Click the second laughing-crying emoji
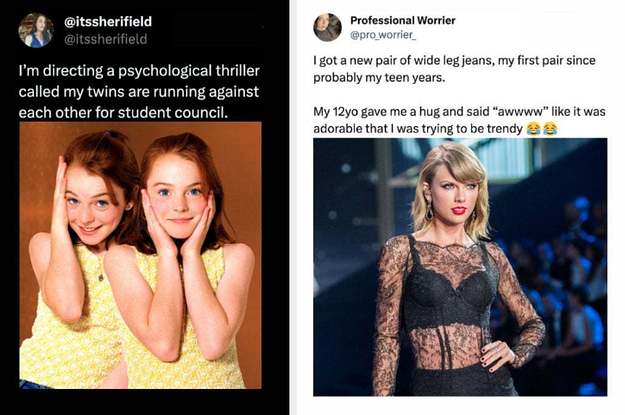The image size is (625, 415). click(x=550, y=129)
